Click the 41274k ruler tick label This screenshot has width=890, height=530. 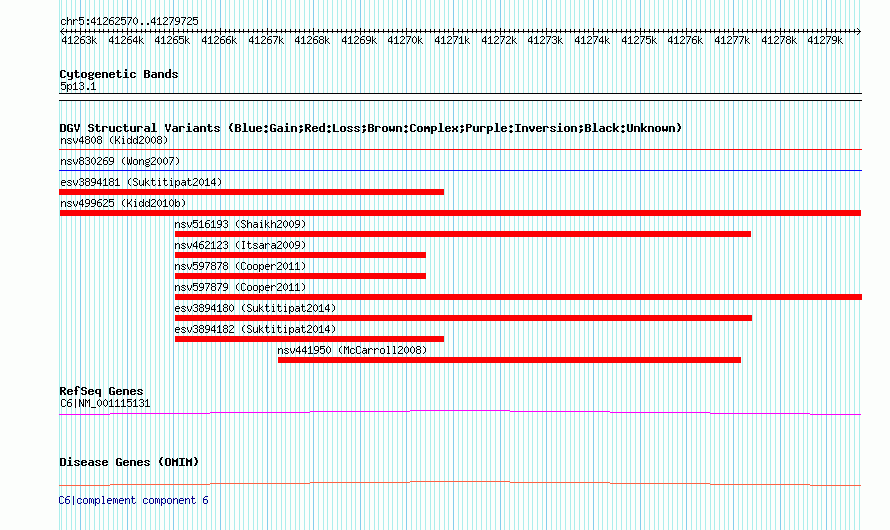tap(592, 40)
